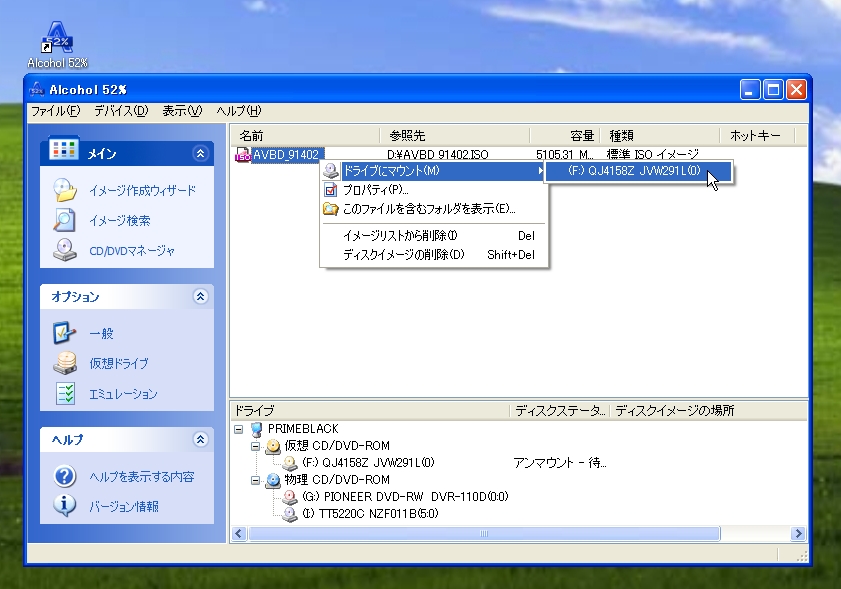Click the 仮想ドライブ disc stack icon
This screenshot has height=589, width=841.
65,363
